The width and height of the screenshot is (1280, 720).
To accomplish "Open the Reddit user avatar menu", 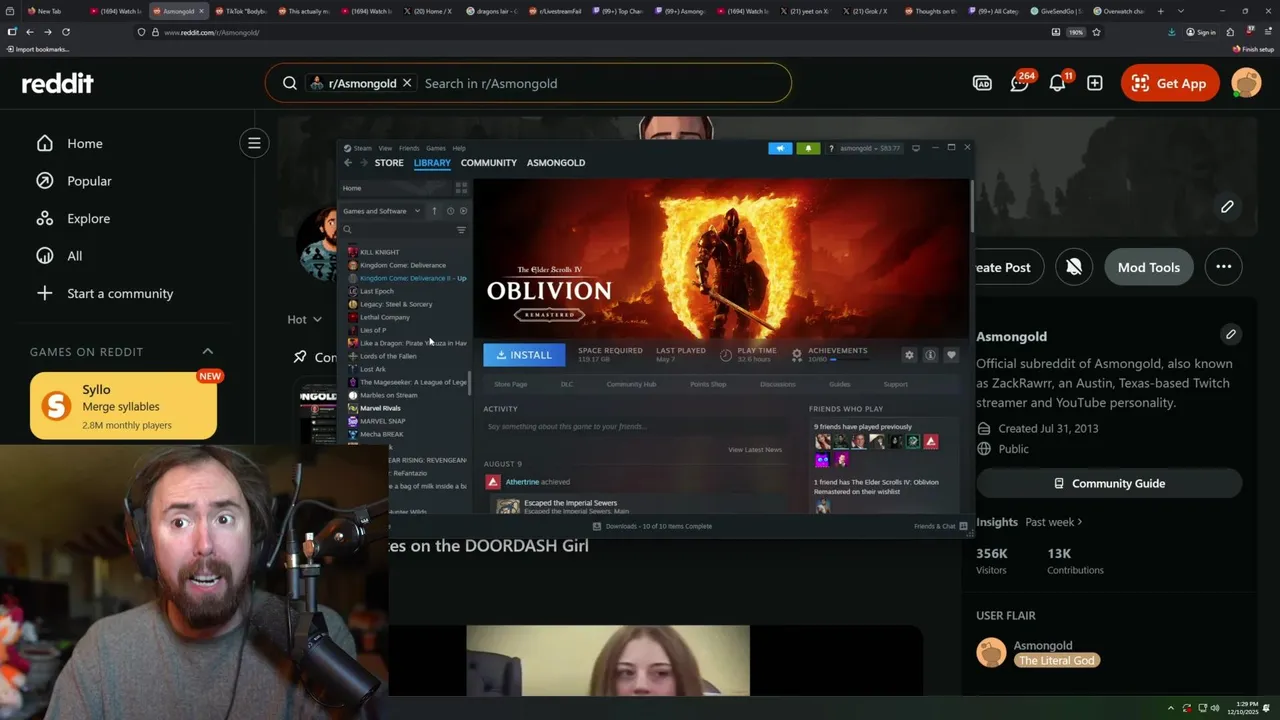I will pos(1246,83).
